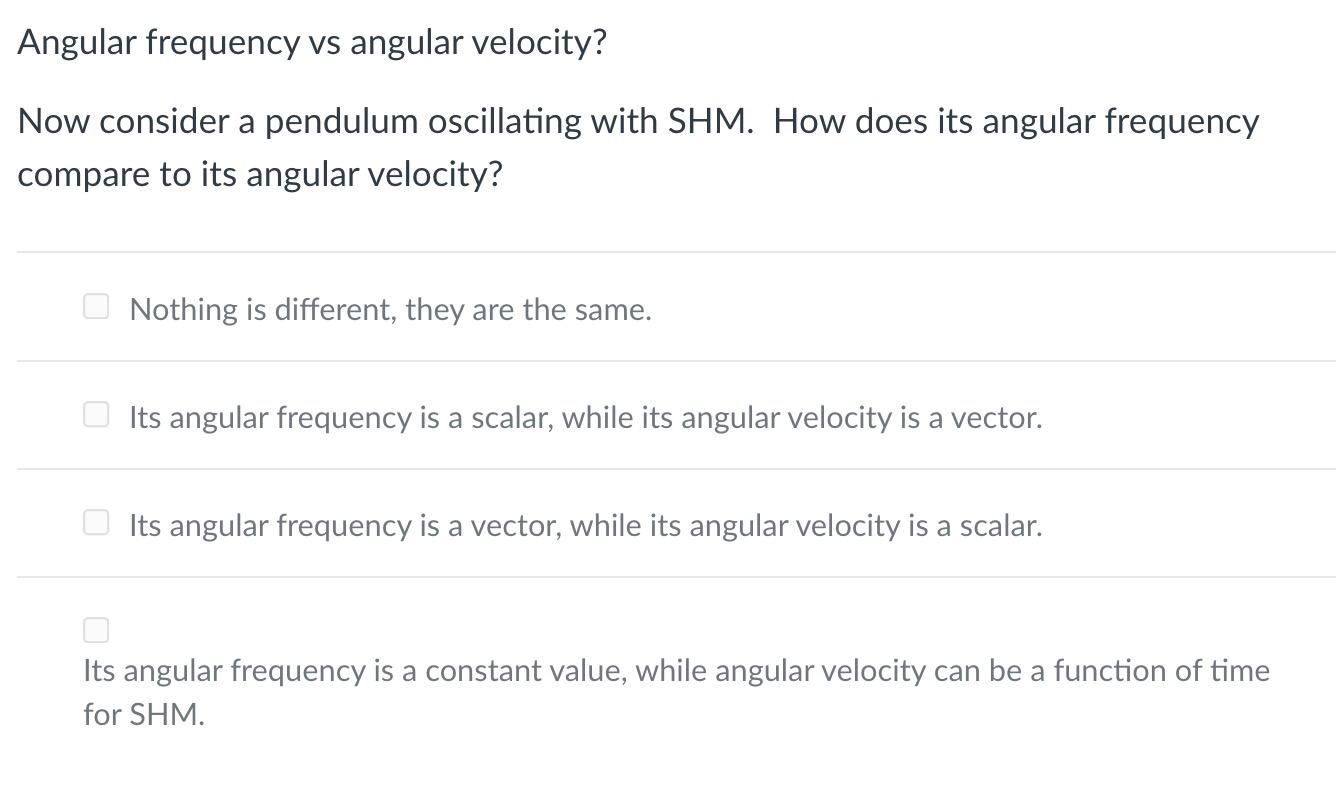
Task: Click the row containing the second answer option
Action: tap(660, 414)
